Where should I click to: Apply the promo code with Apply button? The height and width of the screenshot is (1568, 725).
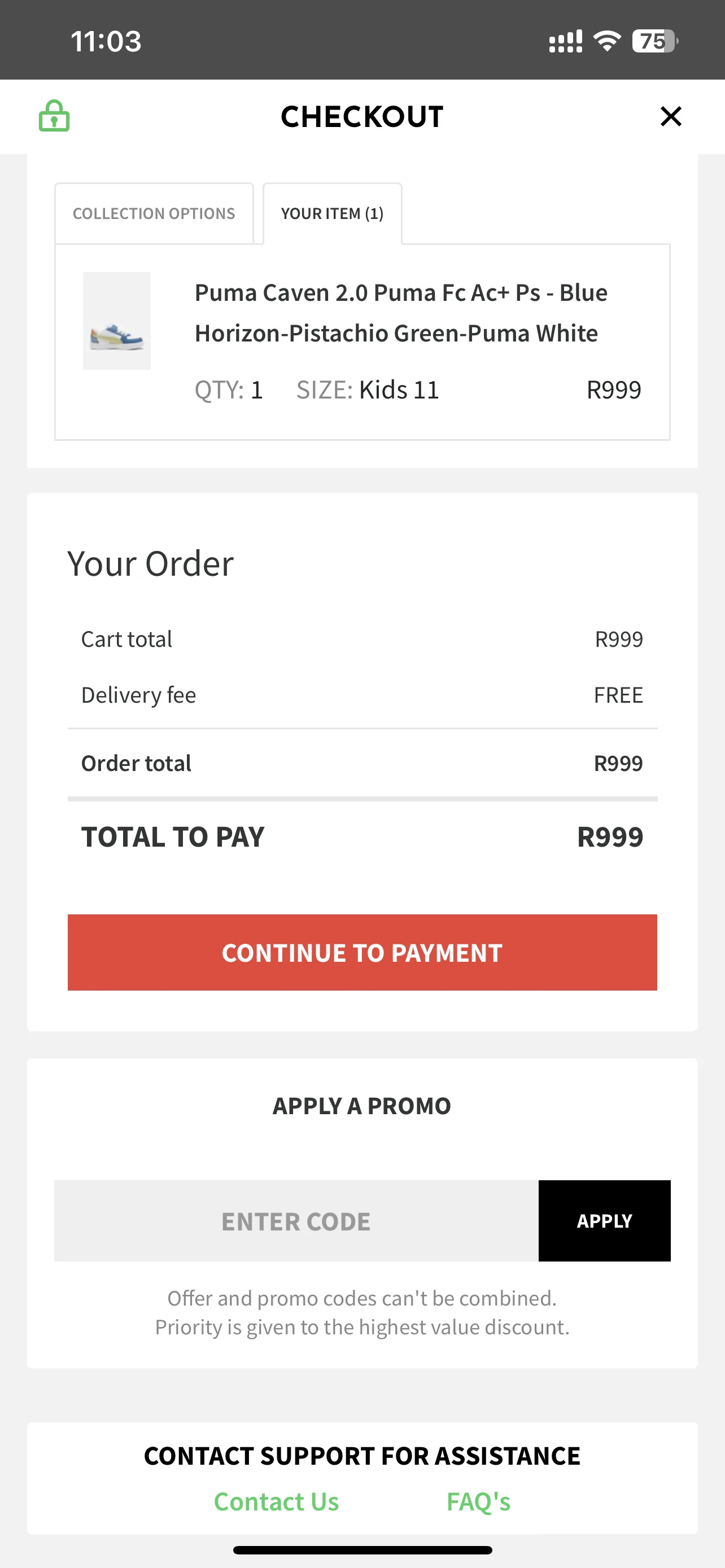605,1220
